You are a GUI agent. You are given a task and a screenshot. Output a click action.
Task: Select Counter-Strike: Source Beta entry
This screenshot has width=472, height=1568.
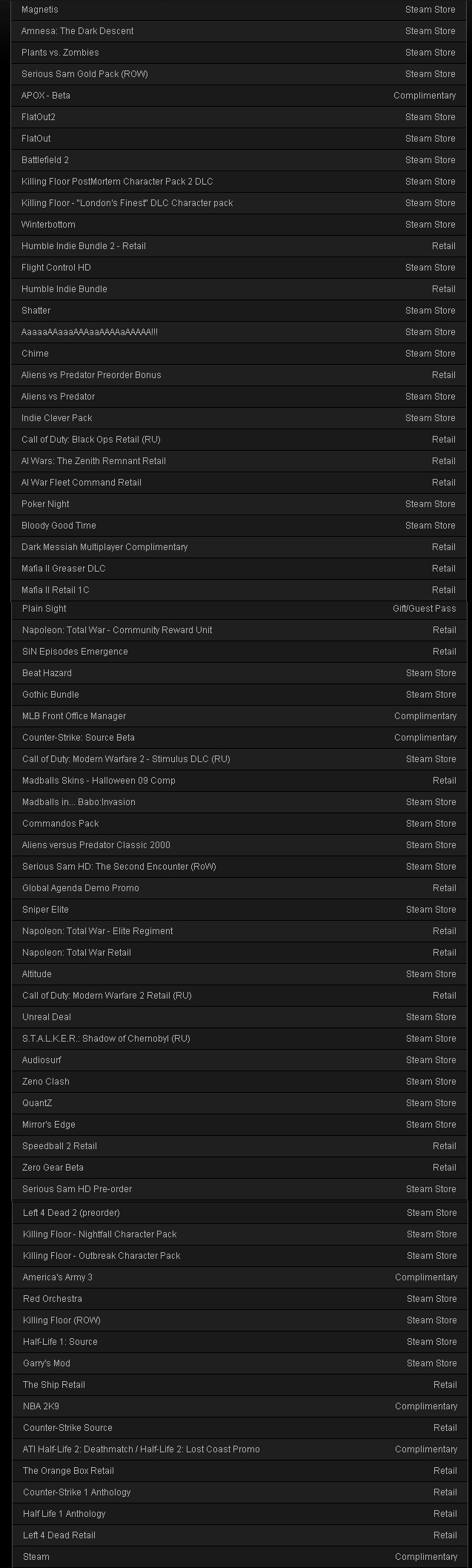point(239,738)
